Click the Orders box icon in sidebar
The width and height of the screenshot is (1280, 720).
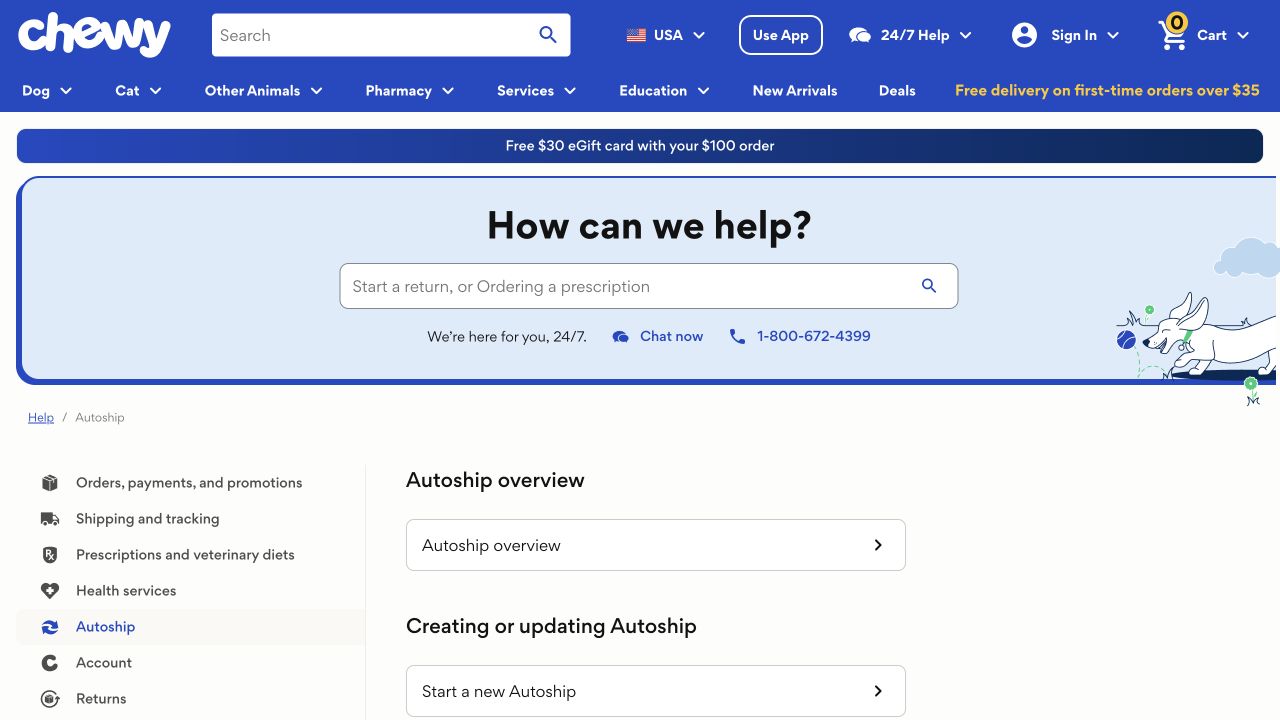50,483
